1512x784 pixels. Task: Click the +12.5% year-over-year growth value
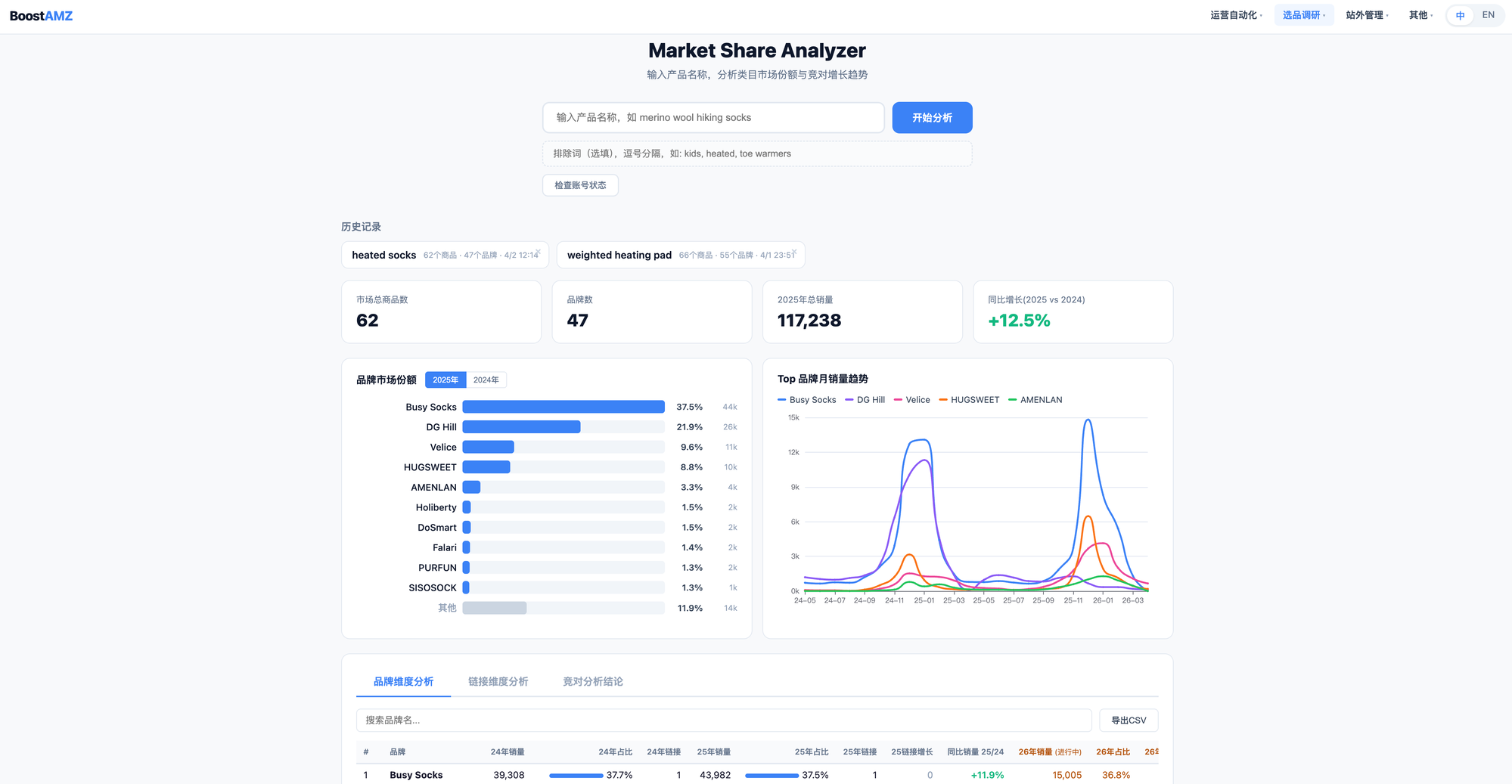[x=1019, y=321]
